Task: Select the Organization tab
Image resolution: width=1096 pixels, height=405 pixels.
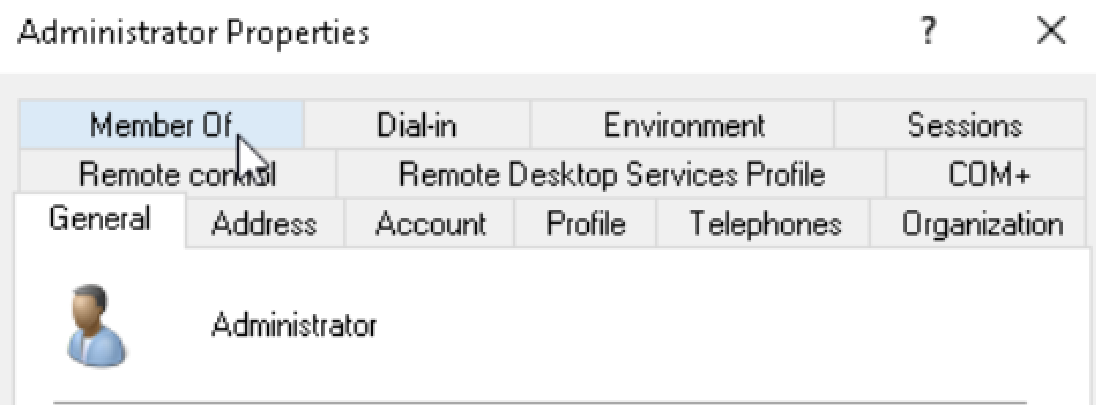Action: (979, 223)
